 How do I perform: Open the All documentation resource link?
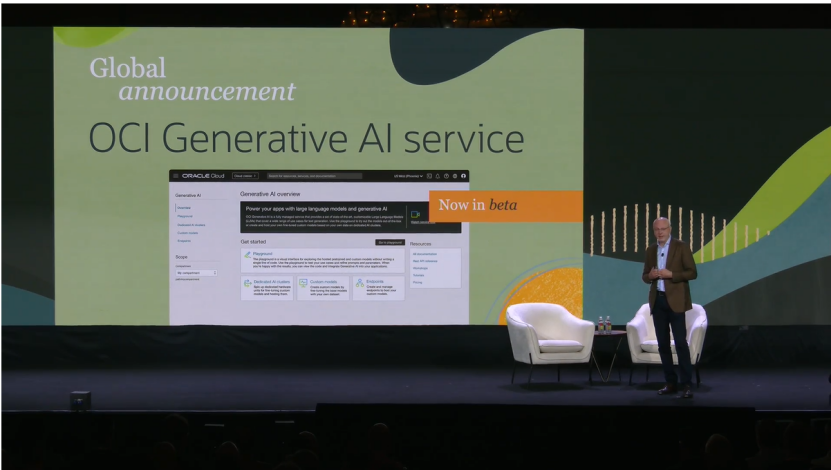point(425,254)
